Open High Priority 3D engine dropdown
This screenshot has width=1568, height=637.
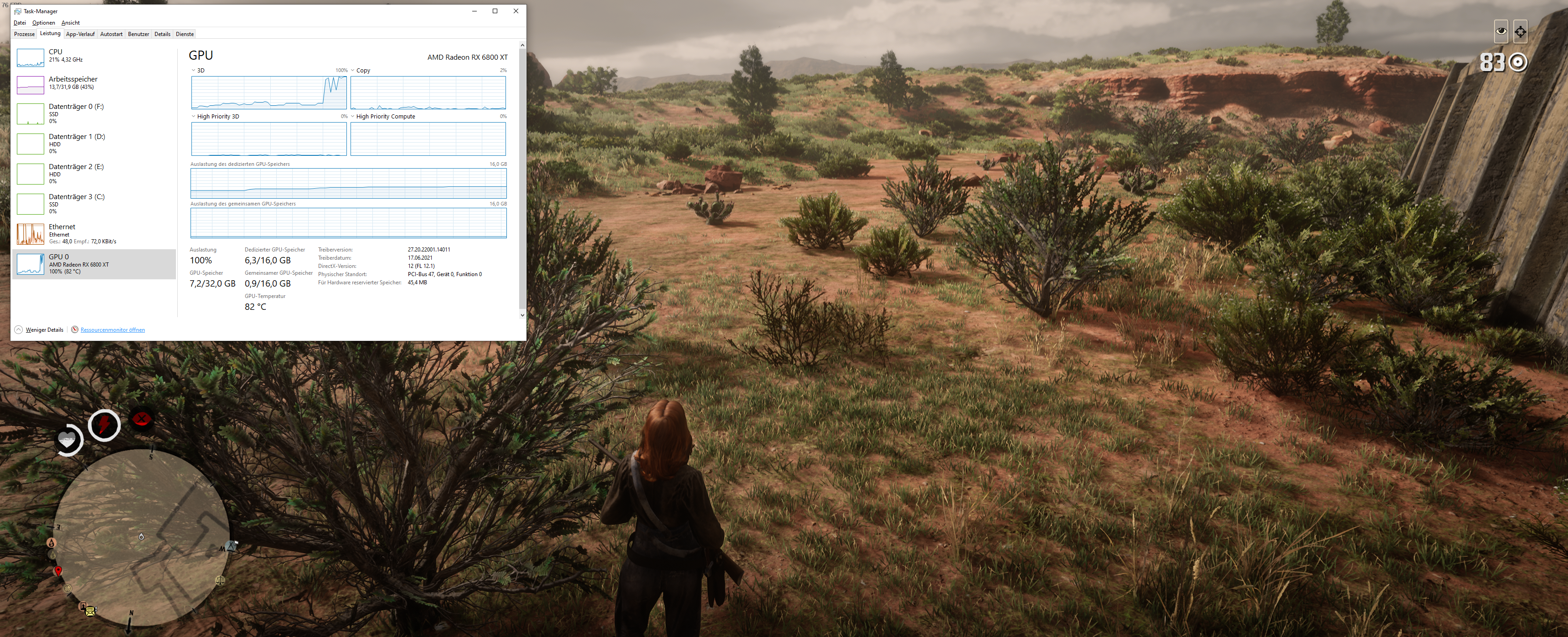(x=194, y=116)
